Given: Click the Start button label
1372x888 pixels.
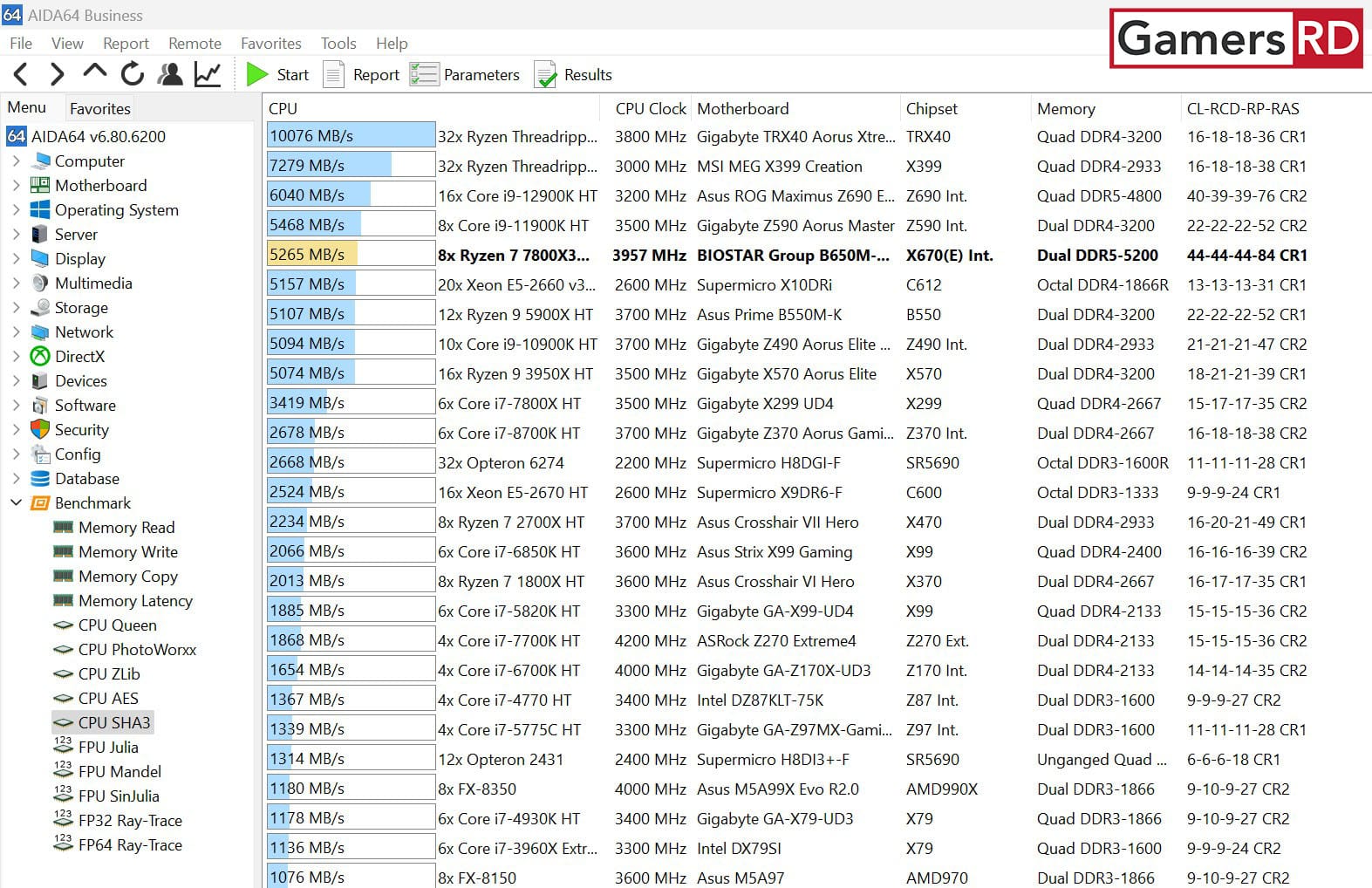Looking at the screenshot, I should tap(293, 75).
